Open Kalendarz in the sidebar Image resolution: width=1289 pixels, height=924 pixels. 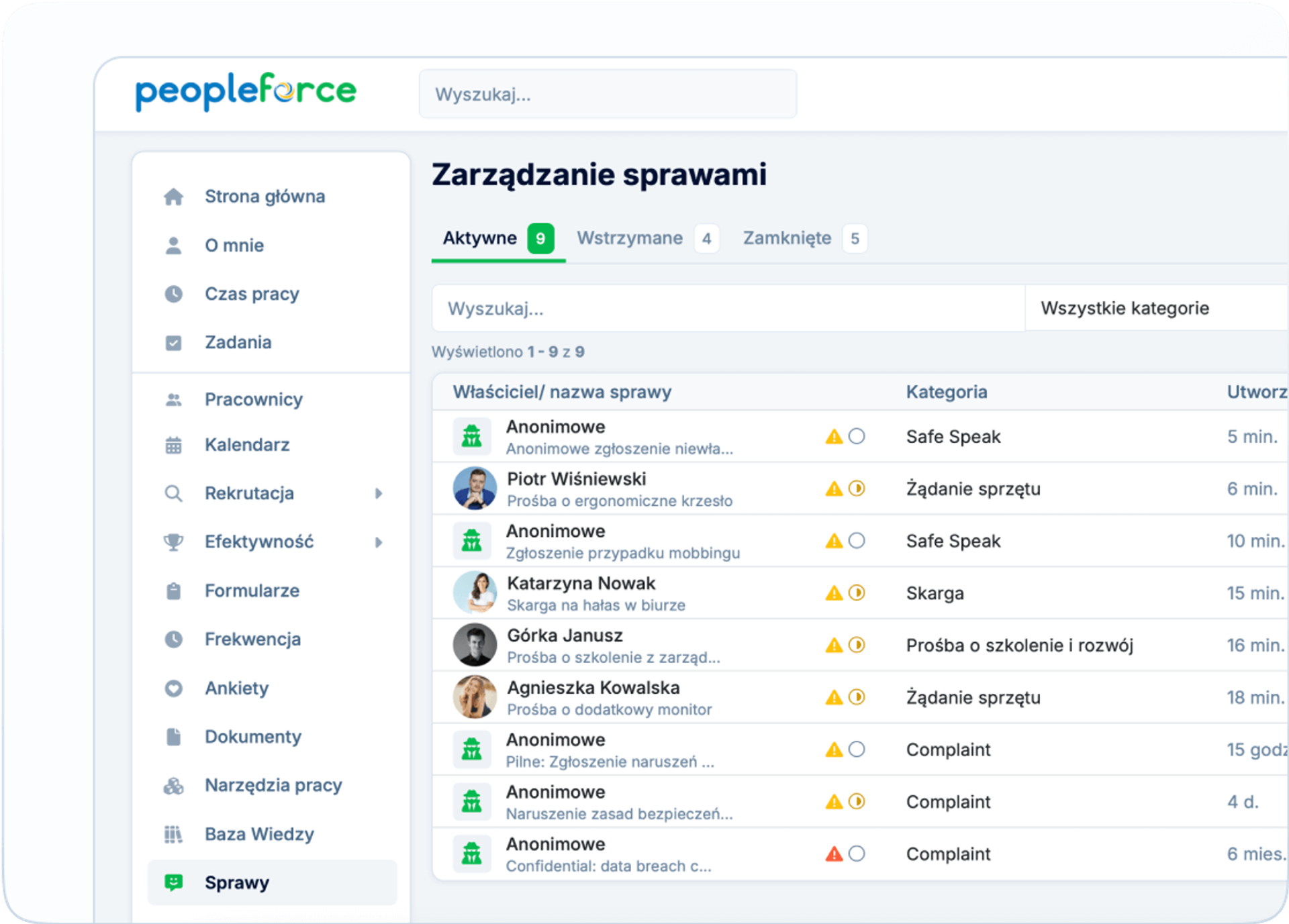[247, 445]
